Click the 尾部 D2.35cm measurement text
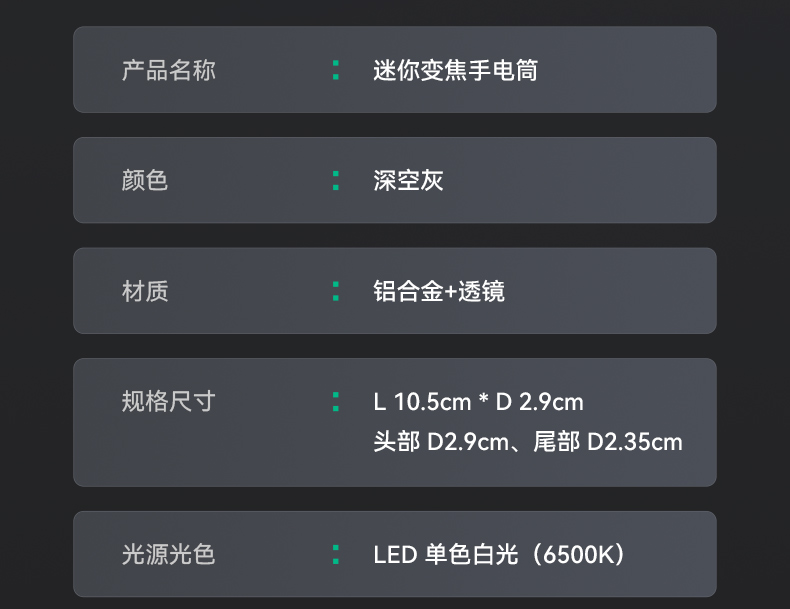 608,442
